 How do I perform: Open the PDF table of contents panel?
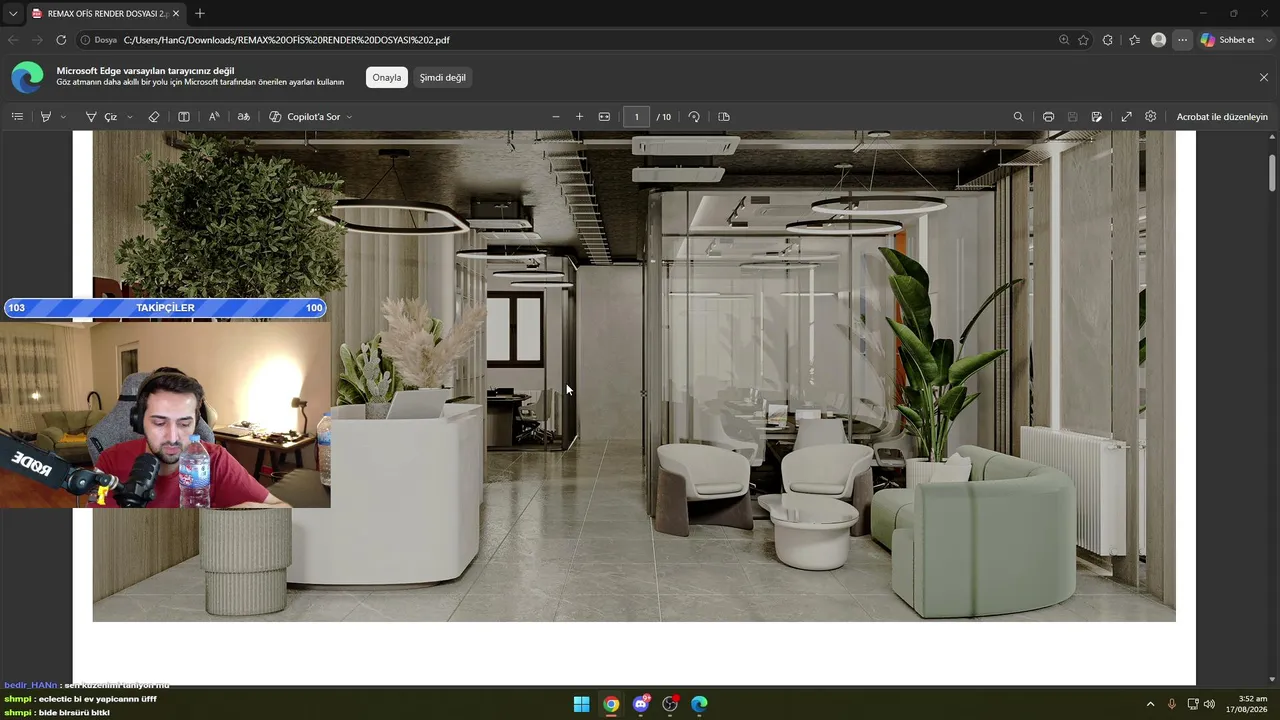(x=17, y=117)
